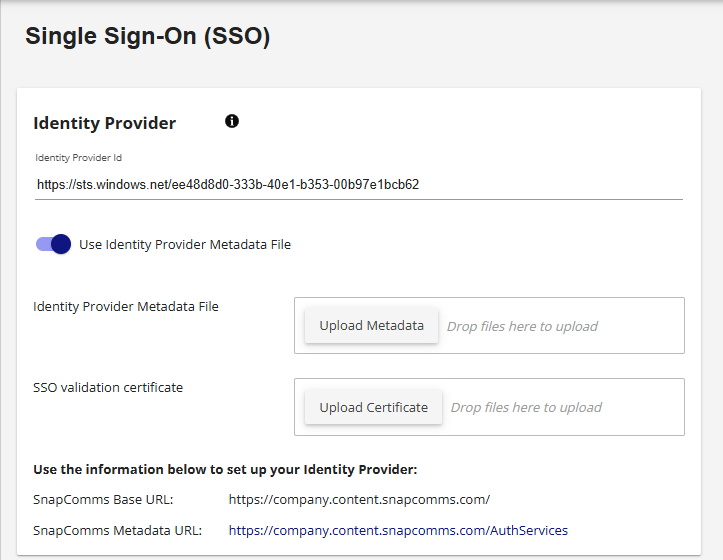
Task: Focus the Identity Provider Id input field
Action: click(x=359, y=185)
